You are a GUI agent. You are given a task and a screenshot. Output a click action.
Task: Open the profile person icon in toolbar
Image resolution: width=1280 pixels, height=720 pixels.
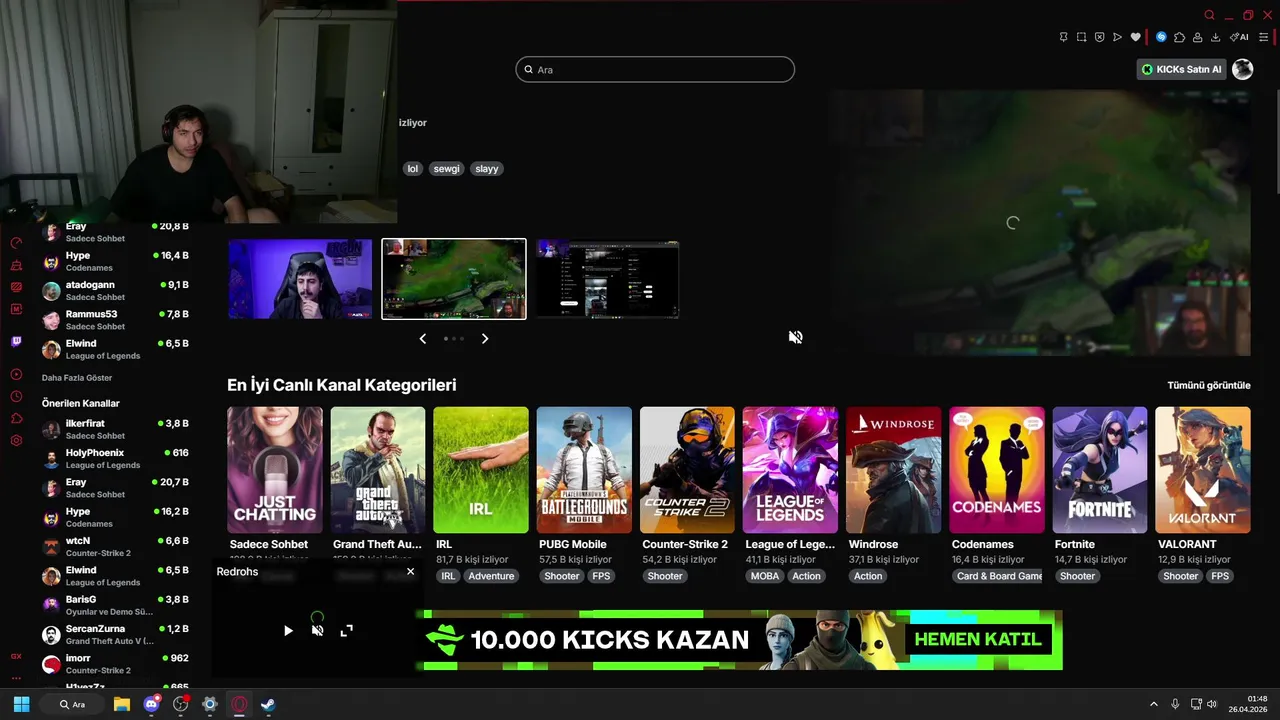pos(1197,37)
